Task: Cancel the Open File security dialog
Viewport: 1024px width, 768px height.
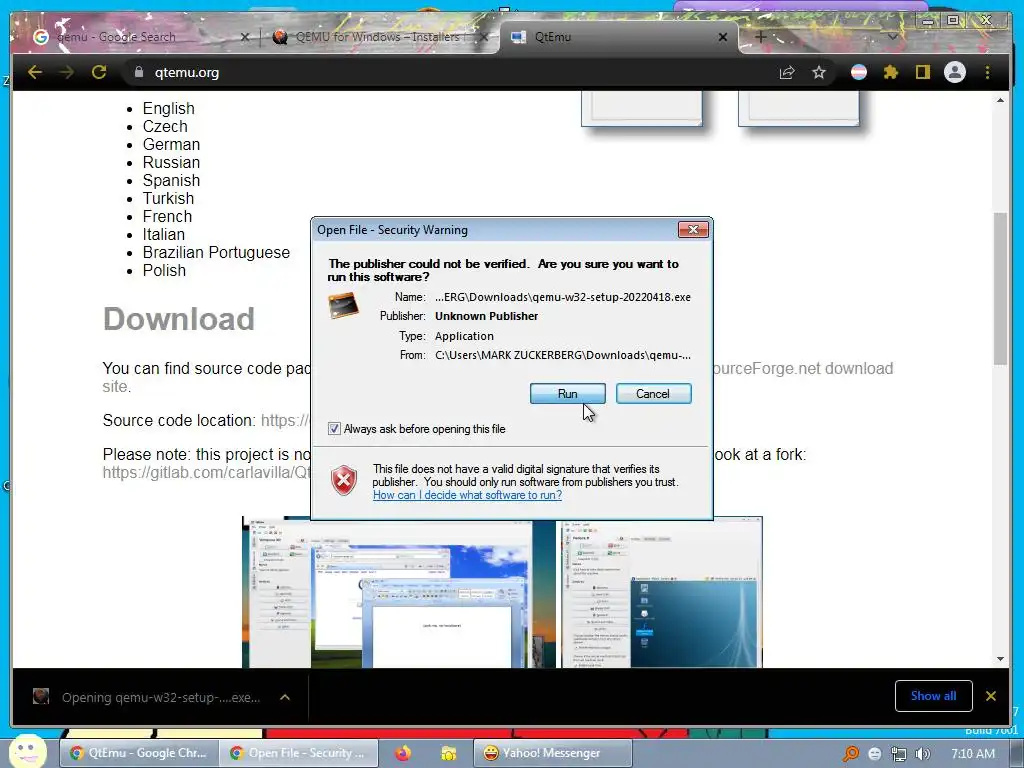Action: [x=653, y=394]
